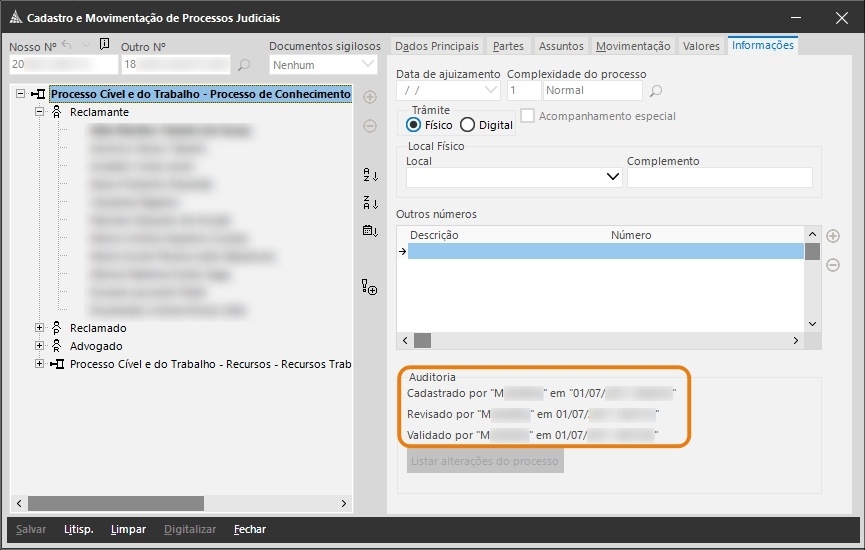Click the sort by date calendar icon
This screenshot has height=550, width=865.
click(x=370, y=231)
